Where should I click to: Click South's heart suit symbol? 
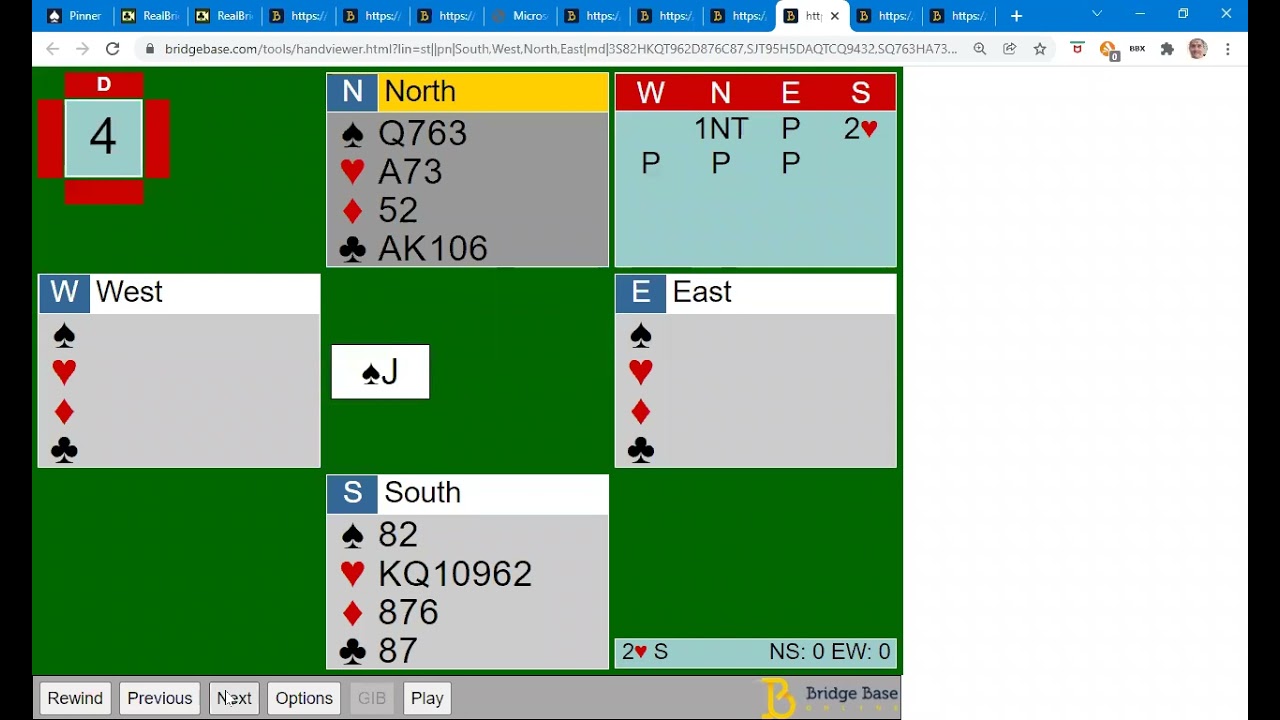coord(352,574)
